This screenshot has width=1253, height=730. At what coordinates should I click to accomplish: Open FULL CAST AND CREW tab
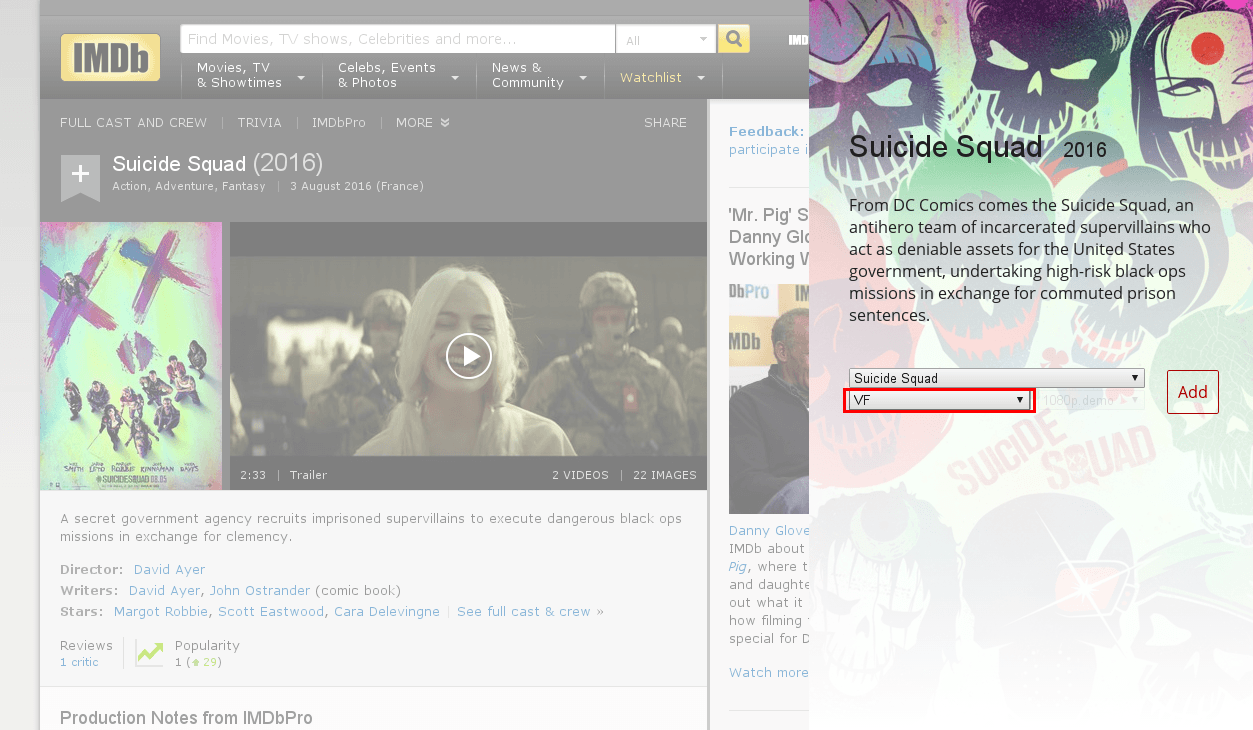(x=133, y=123)
